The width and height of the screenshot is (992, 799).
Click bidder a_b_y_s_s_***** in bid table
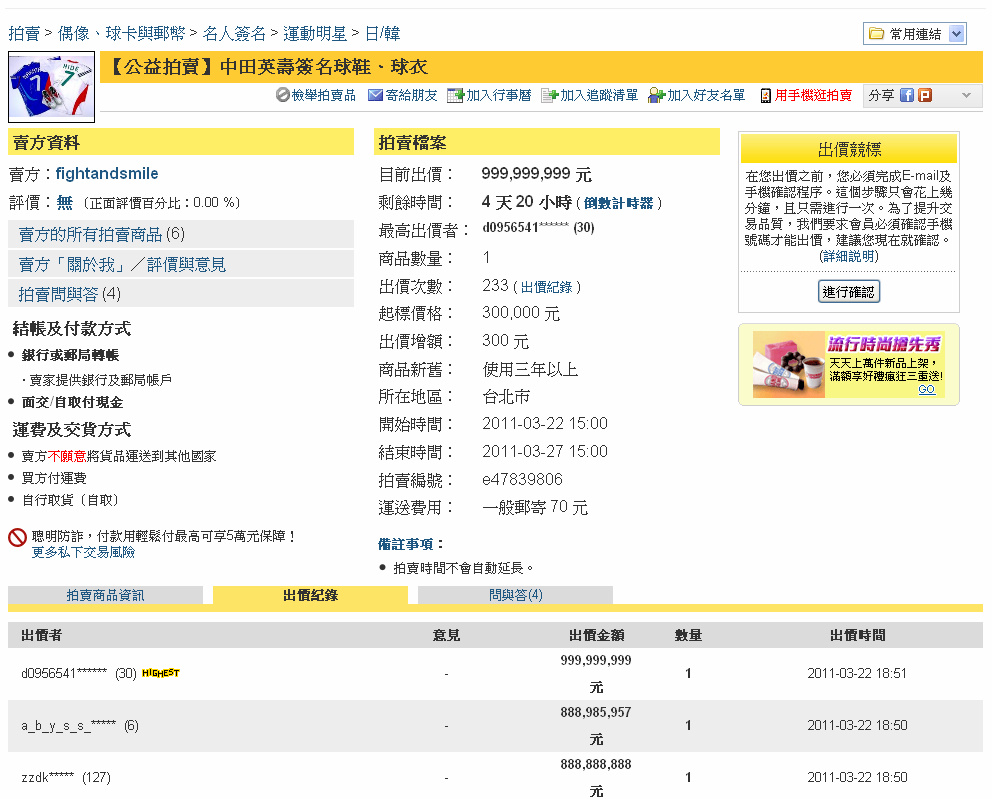pos(68,726)
